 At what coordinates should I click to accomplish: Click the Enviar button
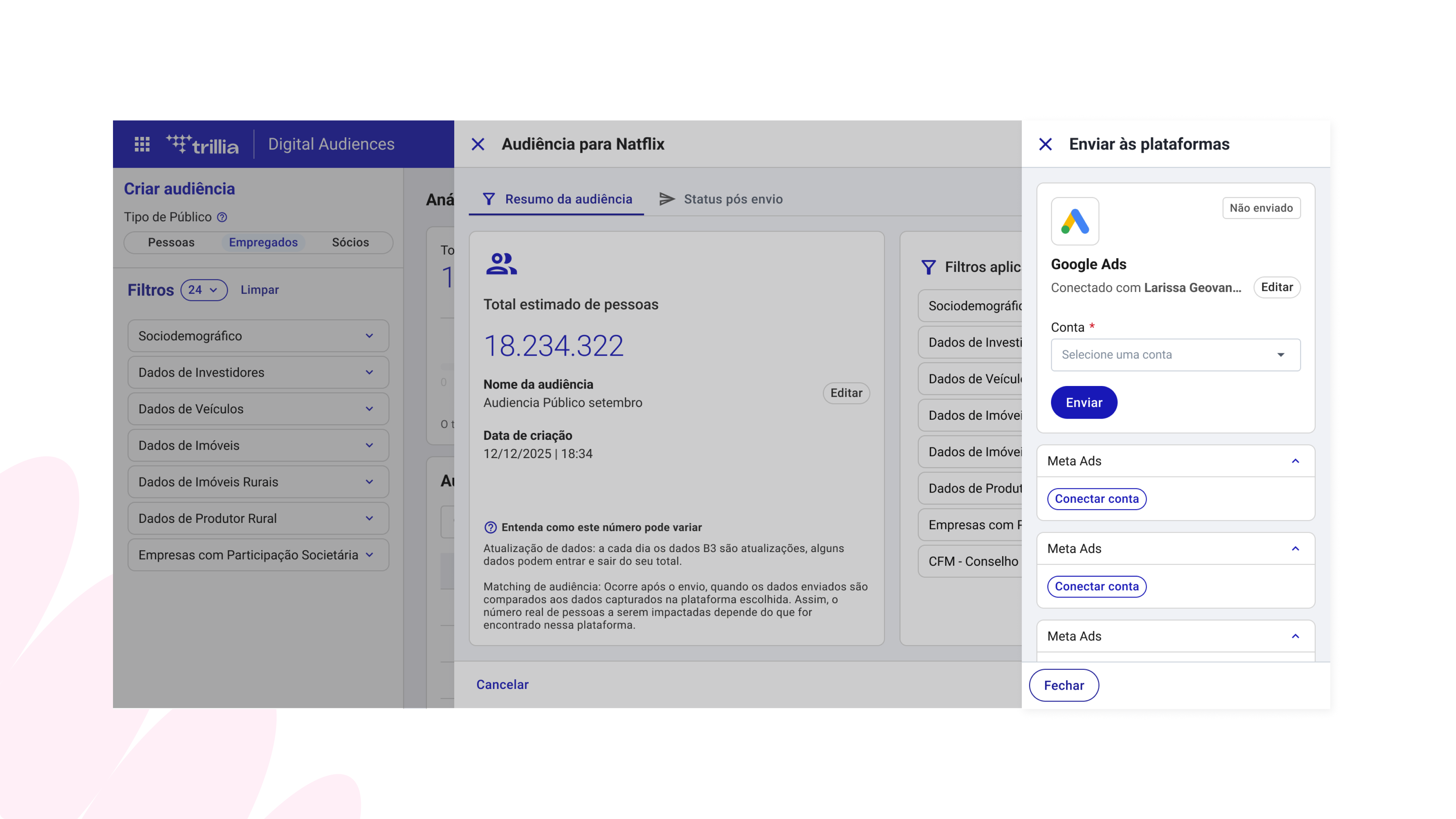tap(1084, 402)
